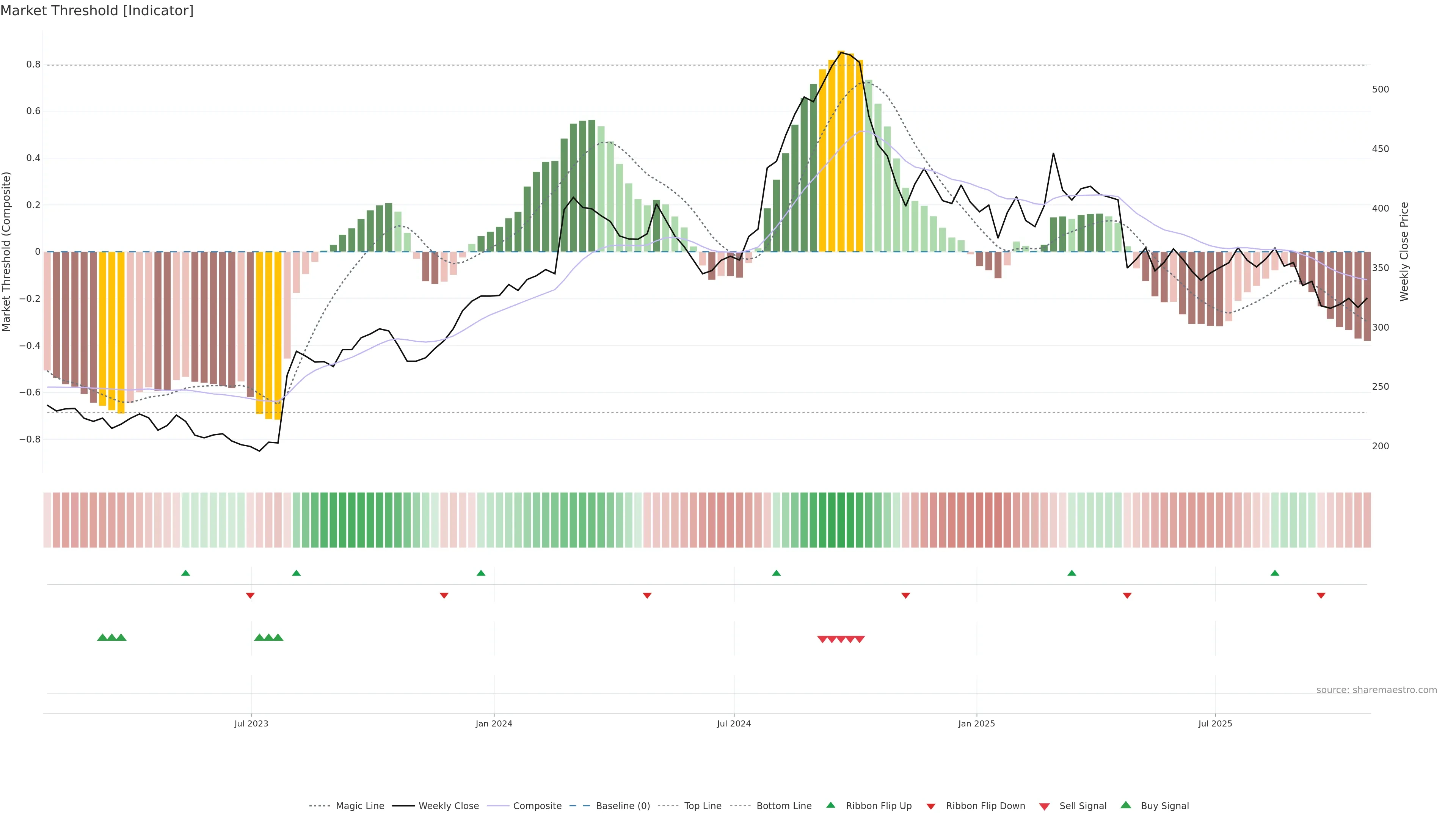Toggle the Top Line legend entry
Image resolution: width=1456 pixels, height=819 pixels.
click(x=703, y=806)
